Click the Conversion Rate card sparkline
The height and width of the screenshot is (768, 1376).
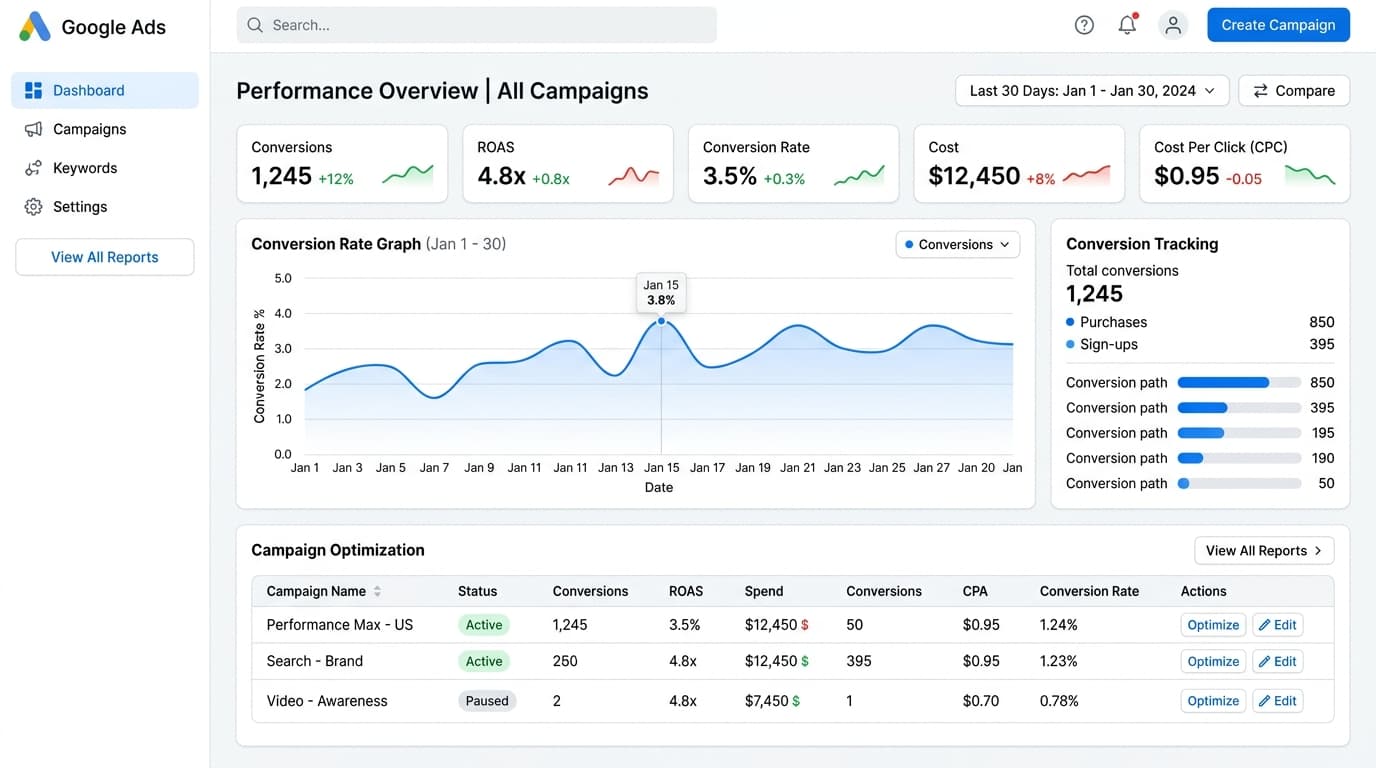tap(859, 176)
